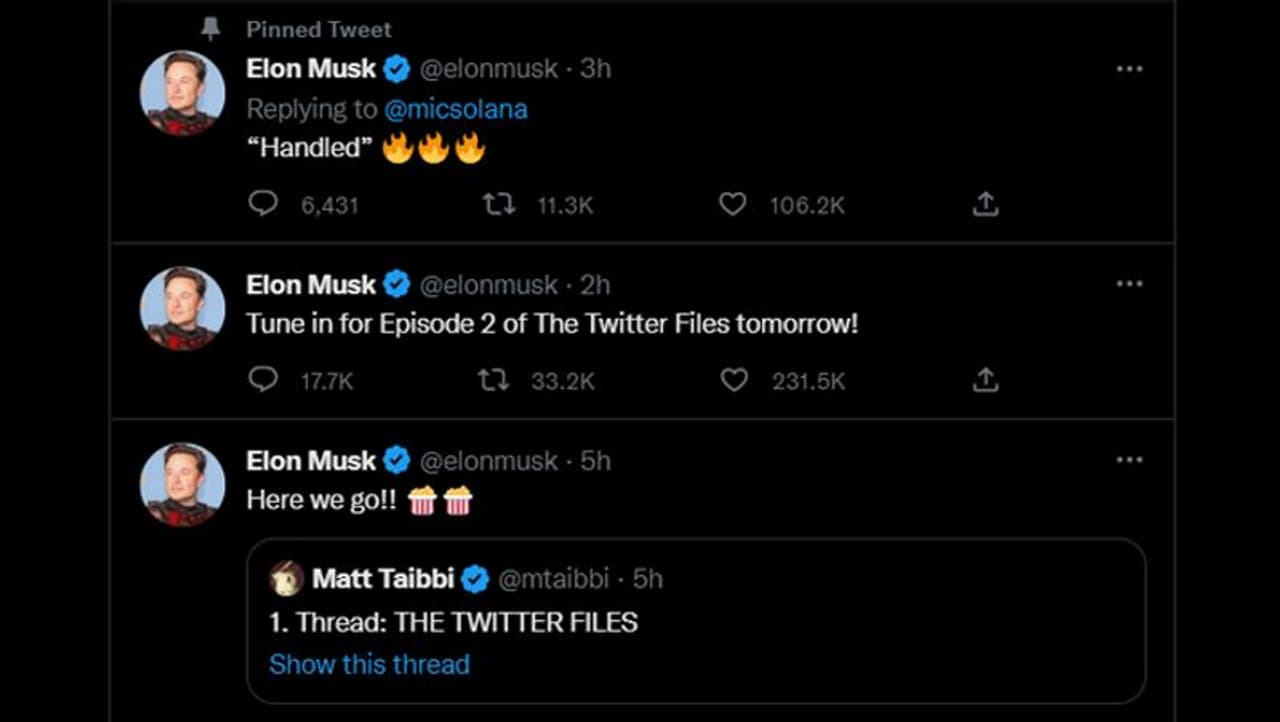Click Matt Taibbi's small avatar in quote
Viewport: 1280px width, 722px height.
click(x=287, y=578)
